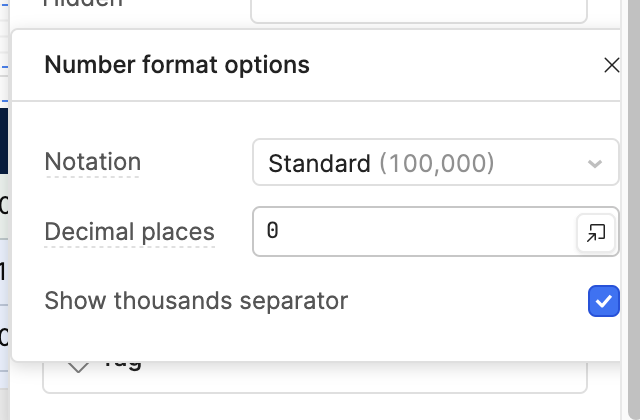
Task: Click the left-edge table cell showing 1
Action: click(x=4, y=270)
